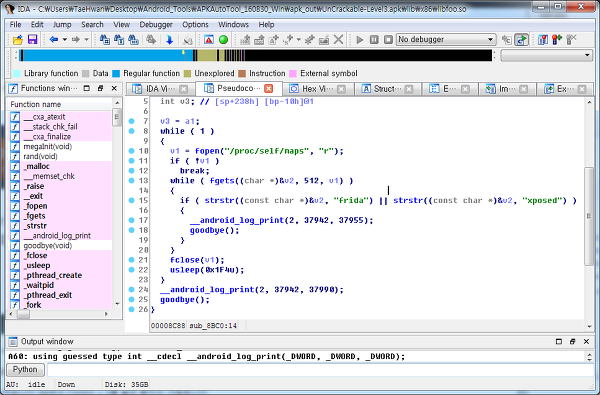The height and width of the screenshot is (395, 600).
Task: Save the database with the floppy icon
Action: (x=32, y=39)
